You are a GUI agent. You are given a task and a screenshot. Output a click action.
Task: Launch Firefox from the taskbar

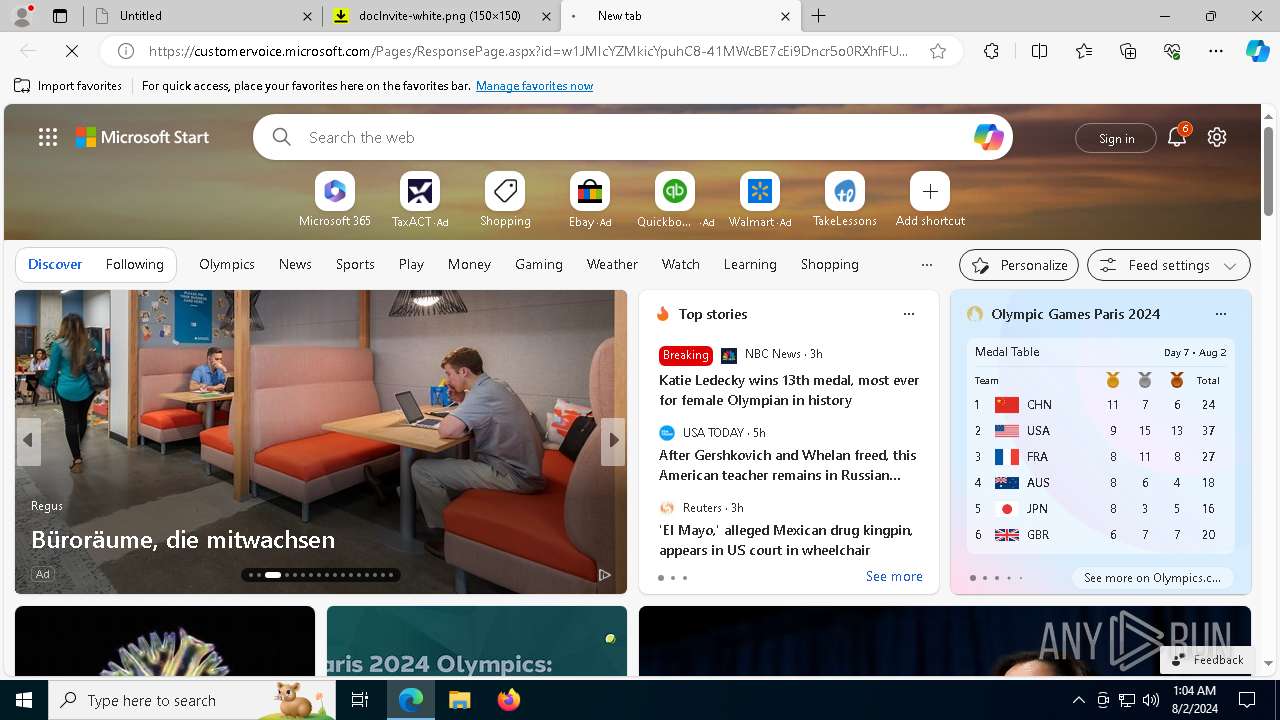click(x=509, y=700)
